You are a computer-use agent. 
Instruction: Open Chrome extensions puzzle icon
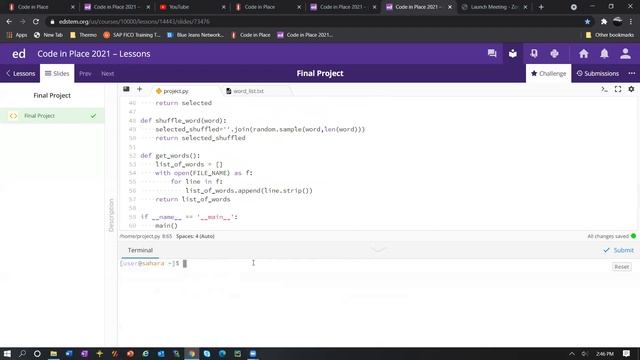[604, 21]
